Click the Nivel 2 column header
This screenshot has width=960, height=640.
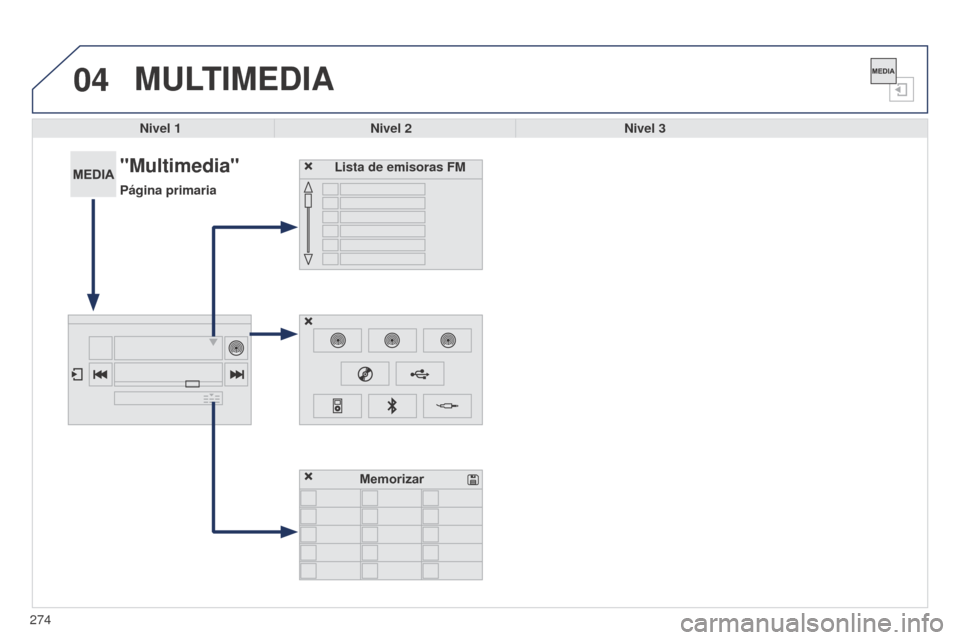click(x=391, y=128)
